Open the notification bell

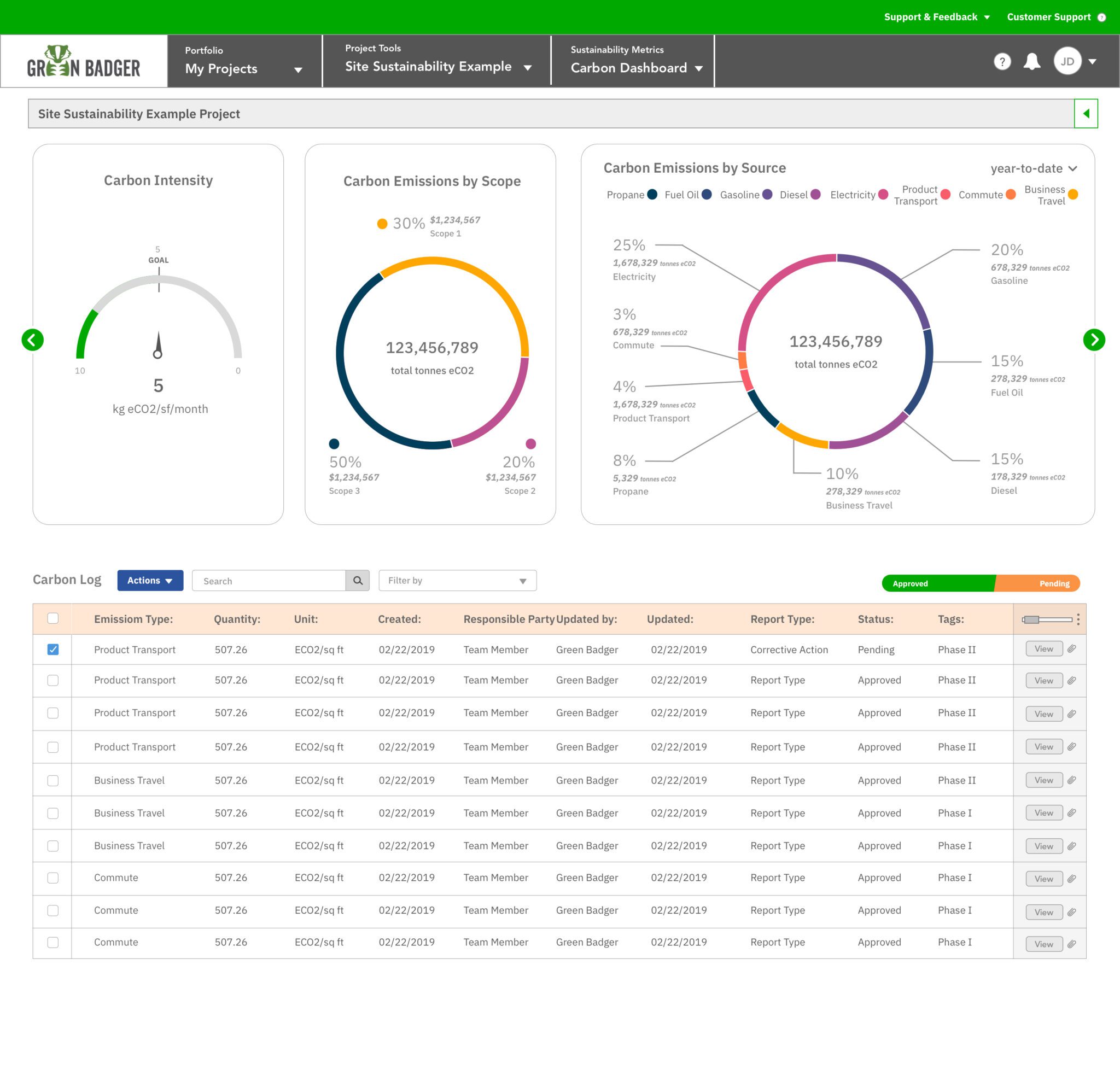click(1032, 62)
